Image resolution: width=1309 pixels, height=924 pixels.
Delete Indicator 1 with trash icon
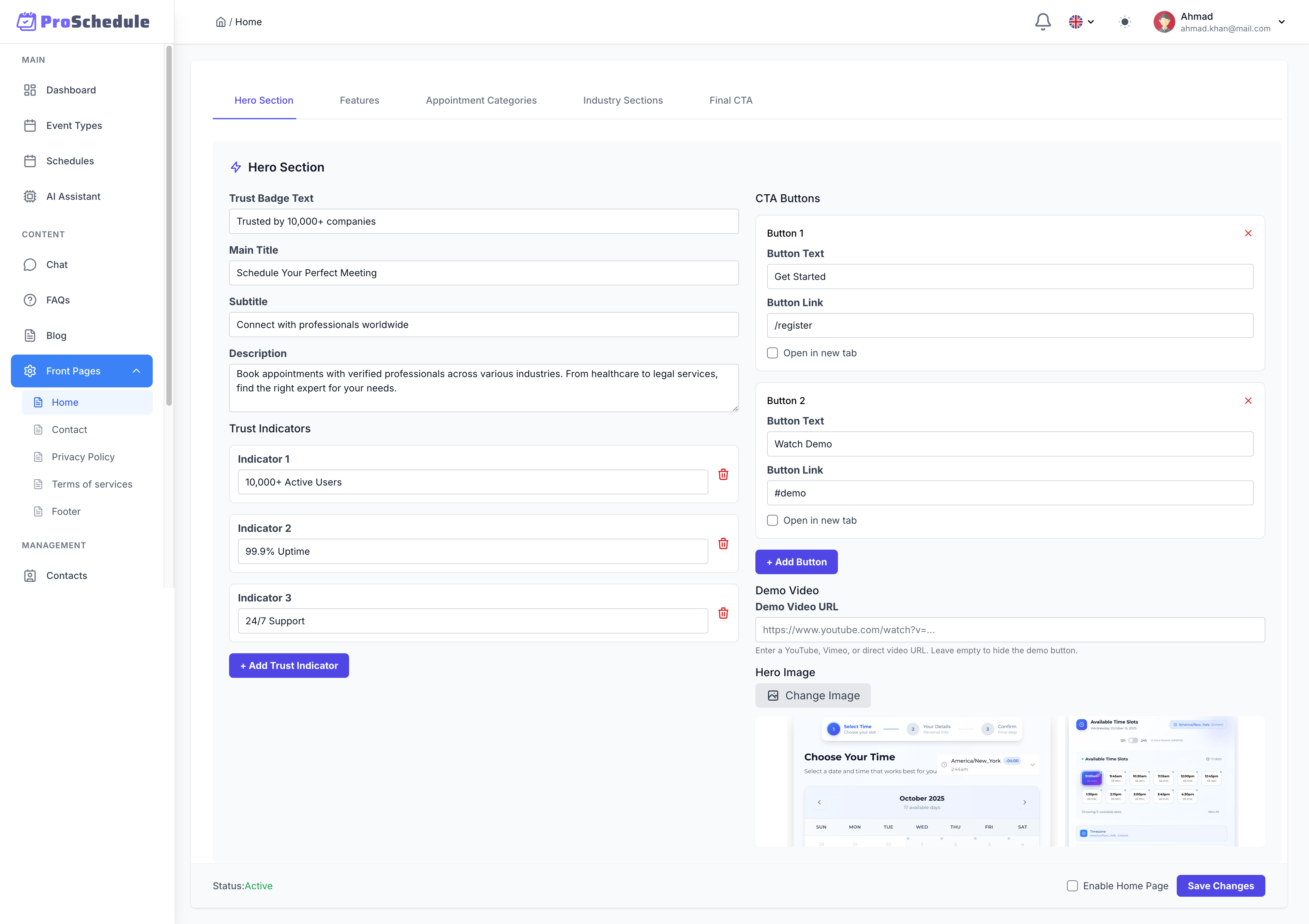point(723,475)
